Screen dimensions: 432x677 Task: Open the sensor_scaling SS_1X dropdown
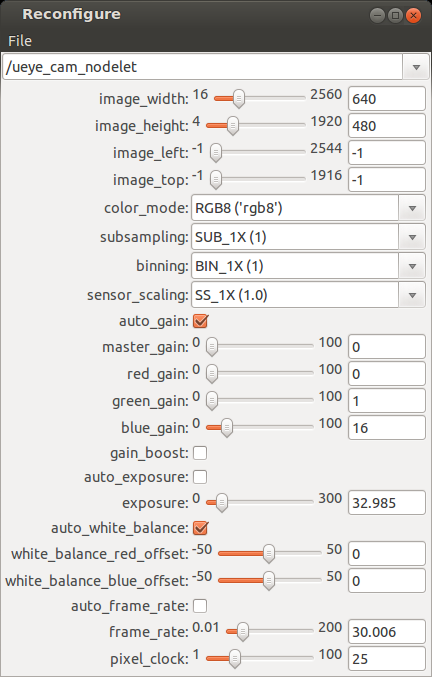point(308,295)
